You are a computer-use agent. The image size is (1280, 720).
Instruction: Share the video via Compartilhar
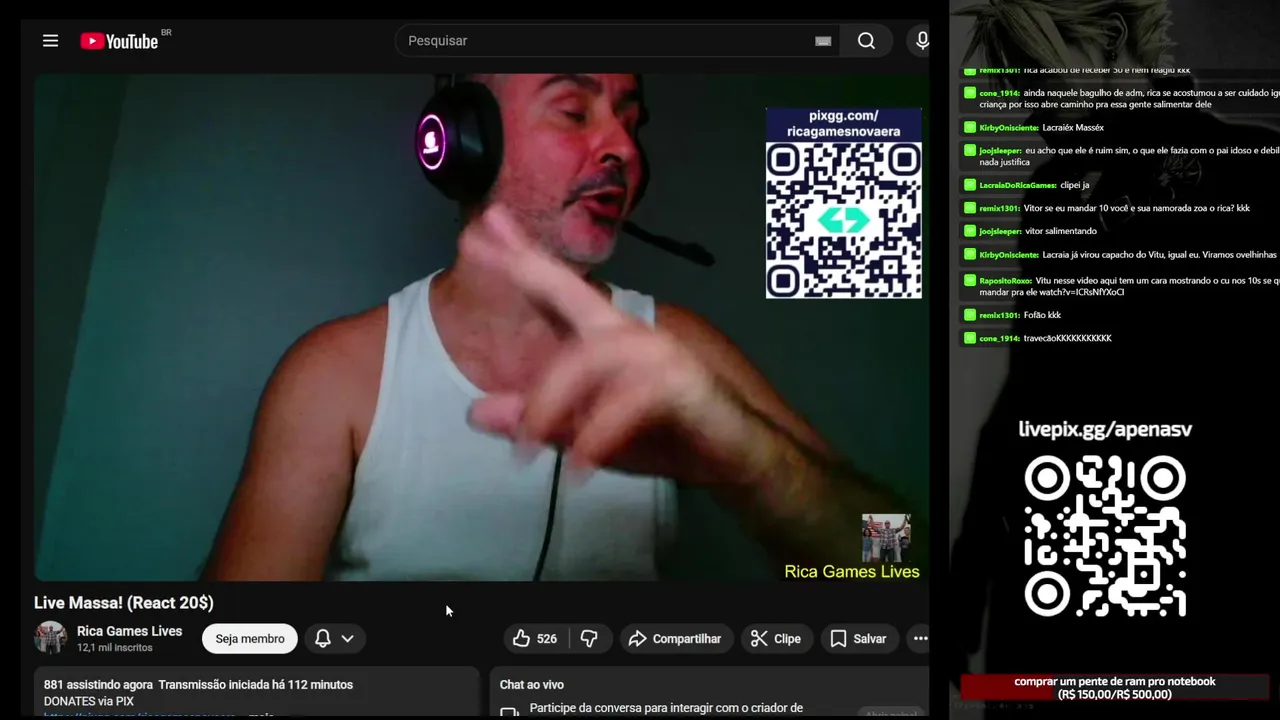pyautogui.click(x=675, y=639)
